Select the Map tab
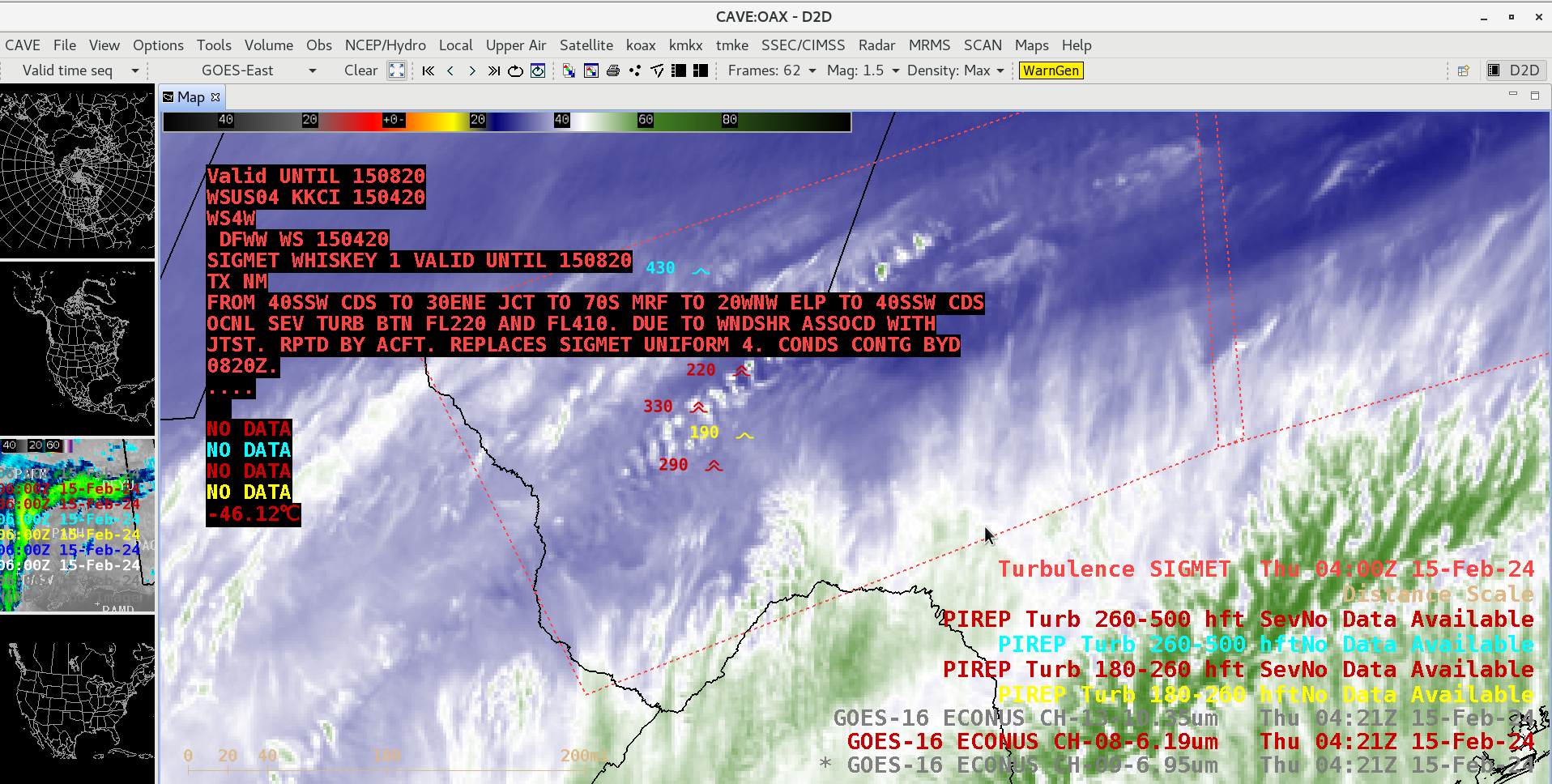Screen dimensions: 1552x784 pos(190,97)
